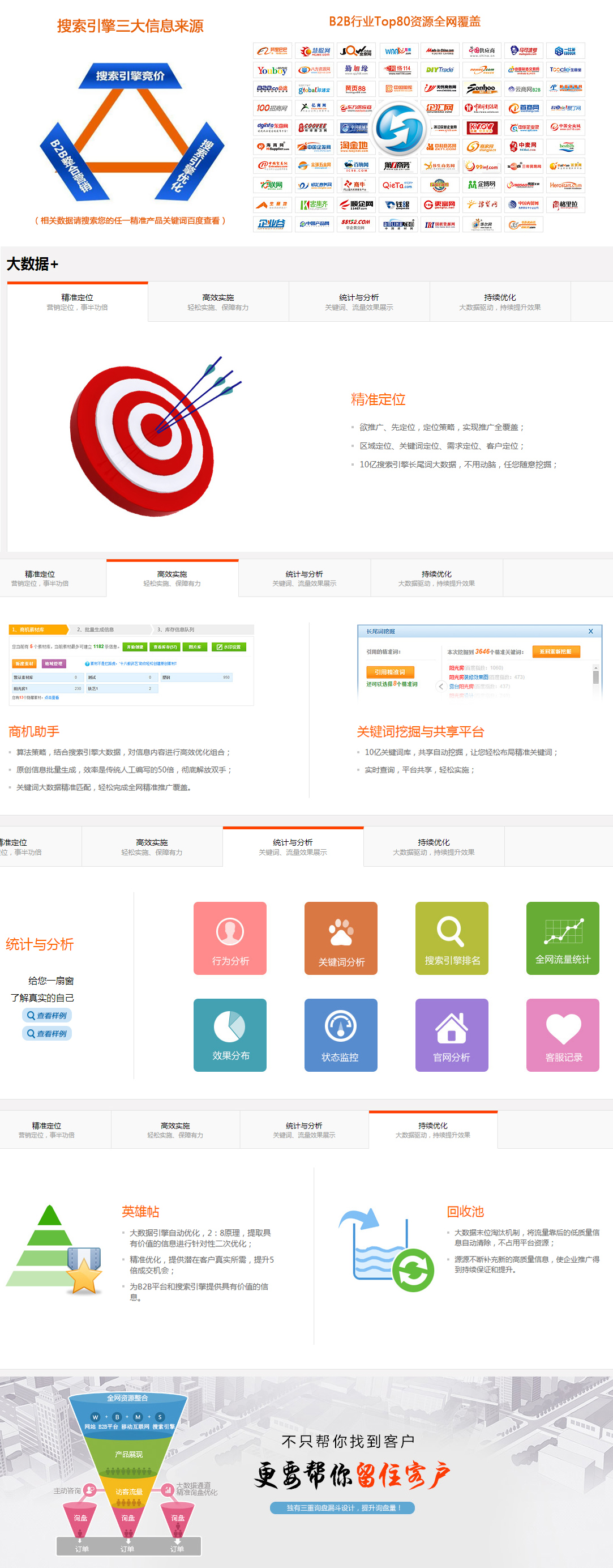Open the 顺企网 logo

(x=357, y=204)
